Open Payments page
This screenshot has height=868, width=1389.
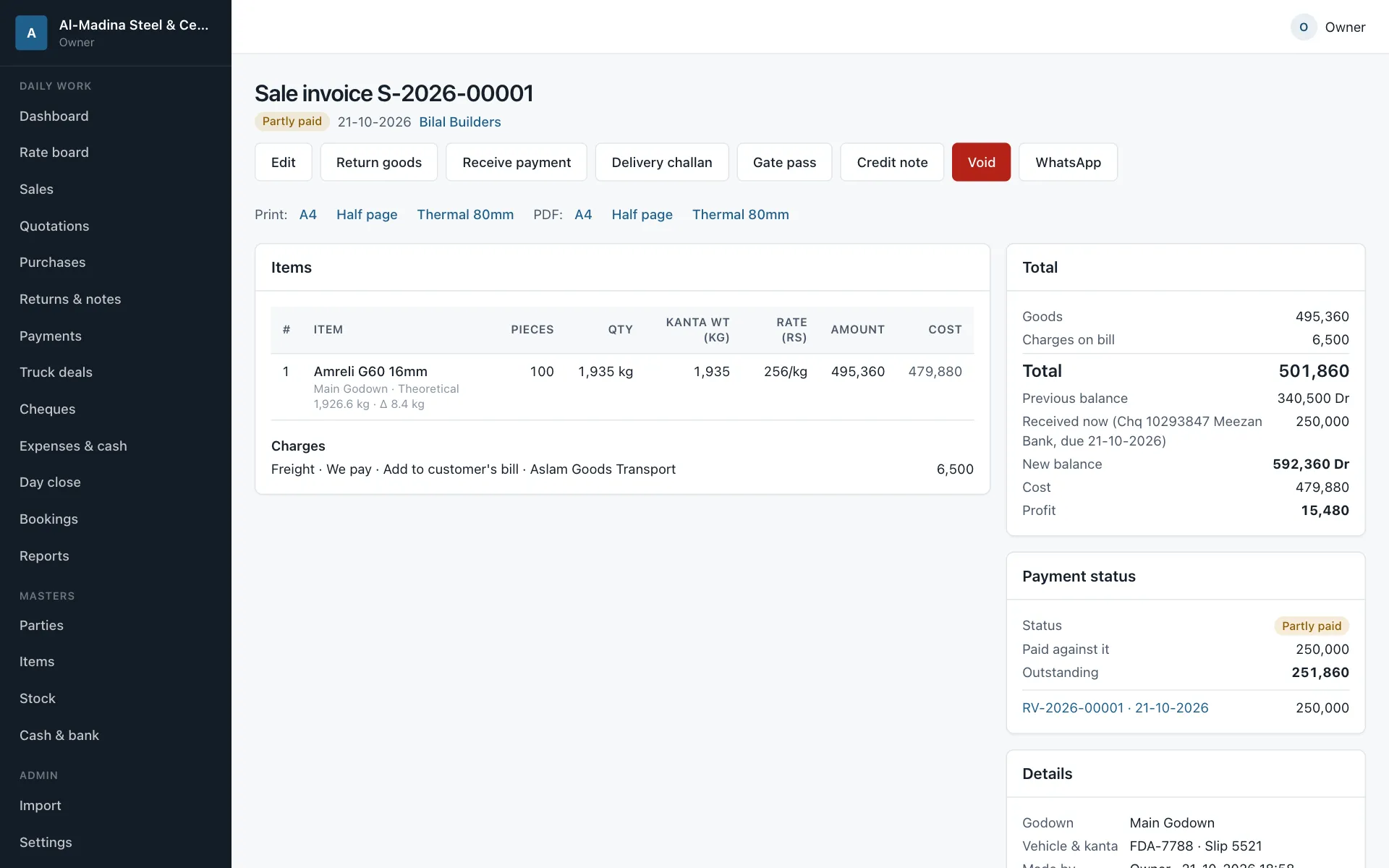(51, 336)
